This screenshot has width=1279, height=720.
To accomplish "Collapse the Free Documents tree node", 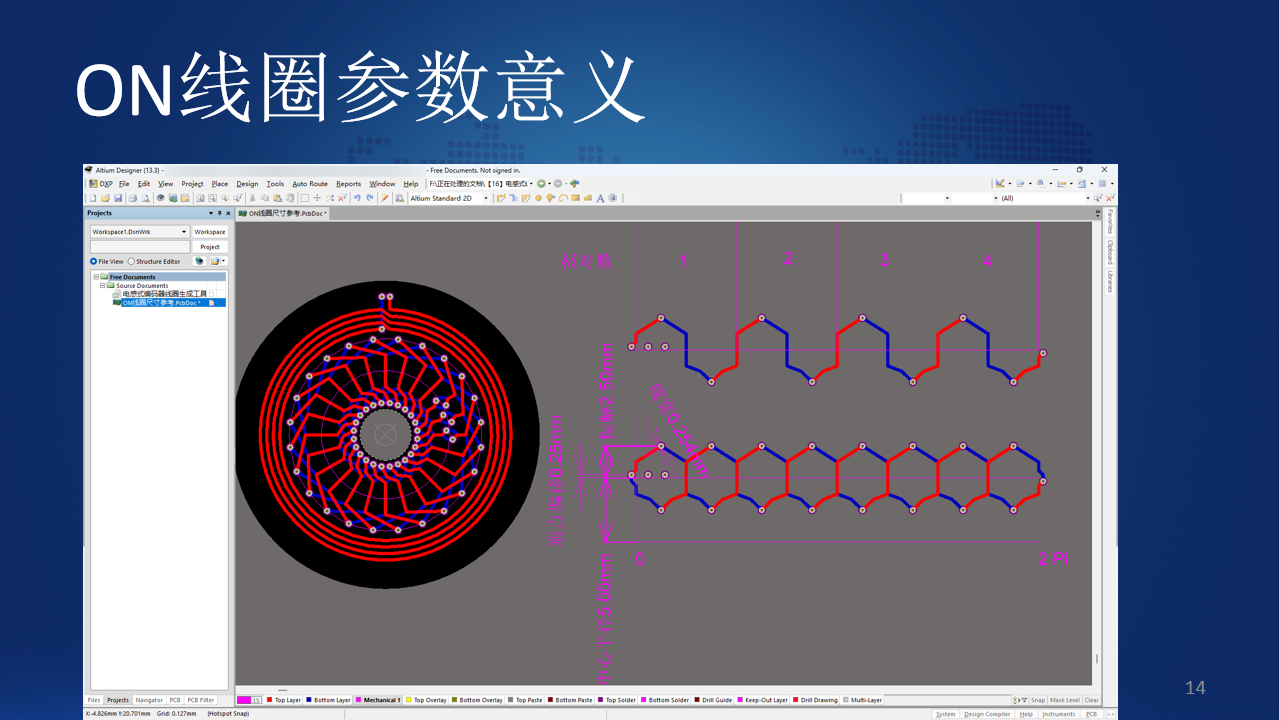I will [96, 277].
